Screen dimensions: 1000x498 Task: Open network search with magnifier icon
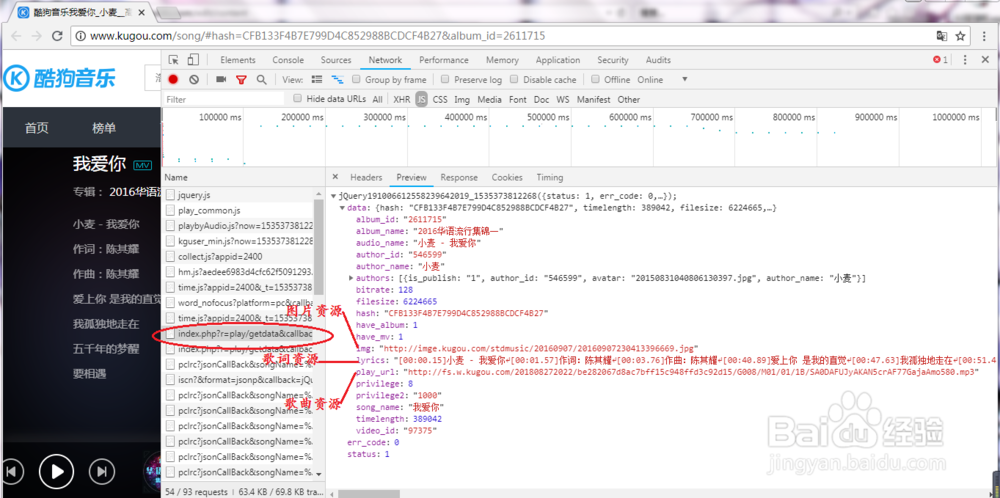click(261, 80)
